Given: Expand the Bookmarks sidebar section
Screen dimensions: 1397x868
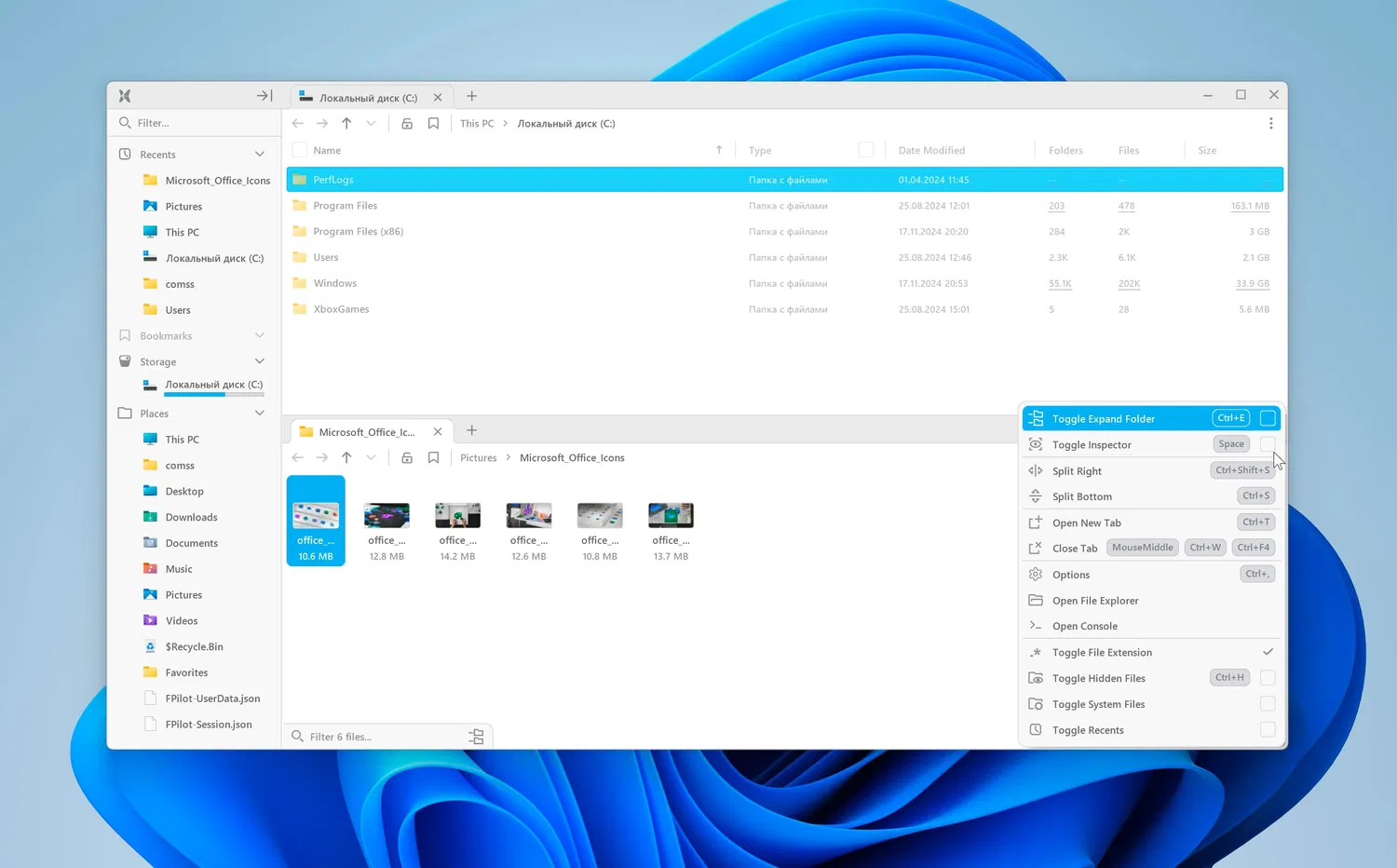Looking at the screenshot, I should point(260,335).
